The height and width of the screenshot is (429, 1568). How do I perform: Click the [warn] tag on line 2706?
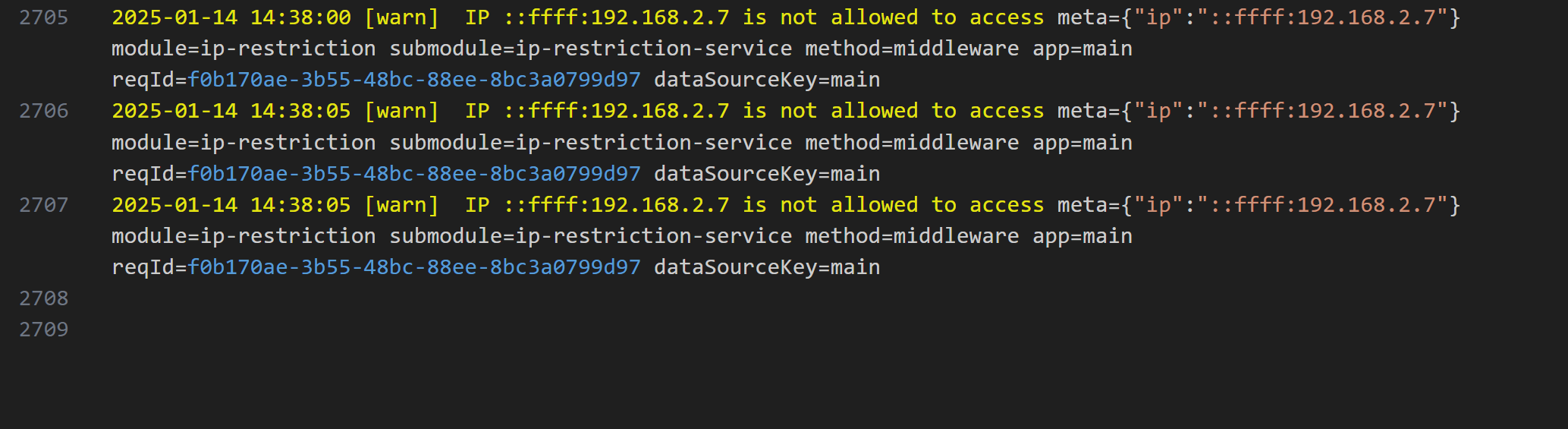[401, 111]
